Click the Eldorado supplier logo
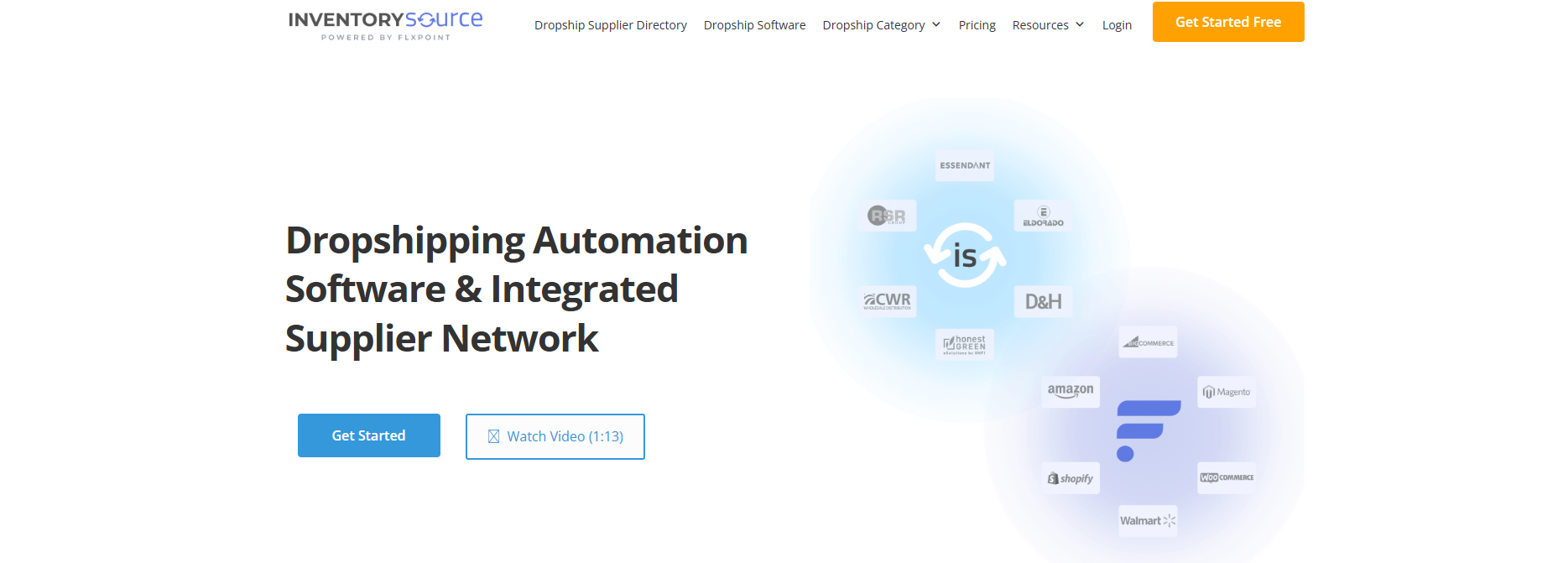The width and height of the screenshot is (1568, 563). (x=1043, y=216)
